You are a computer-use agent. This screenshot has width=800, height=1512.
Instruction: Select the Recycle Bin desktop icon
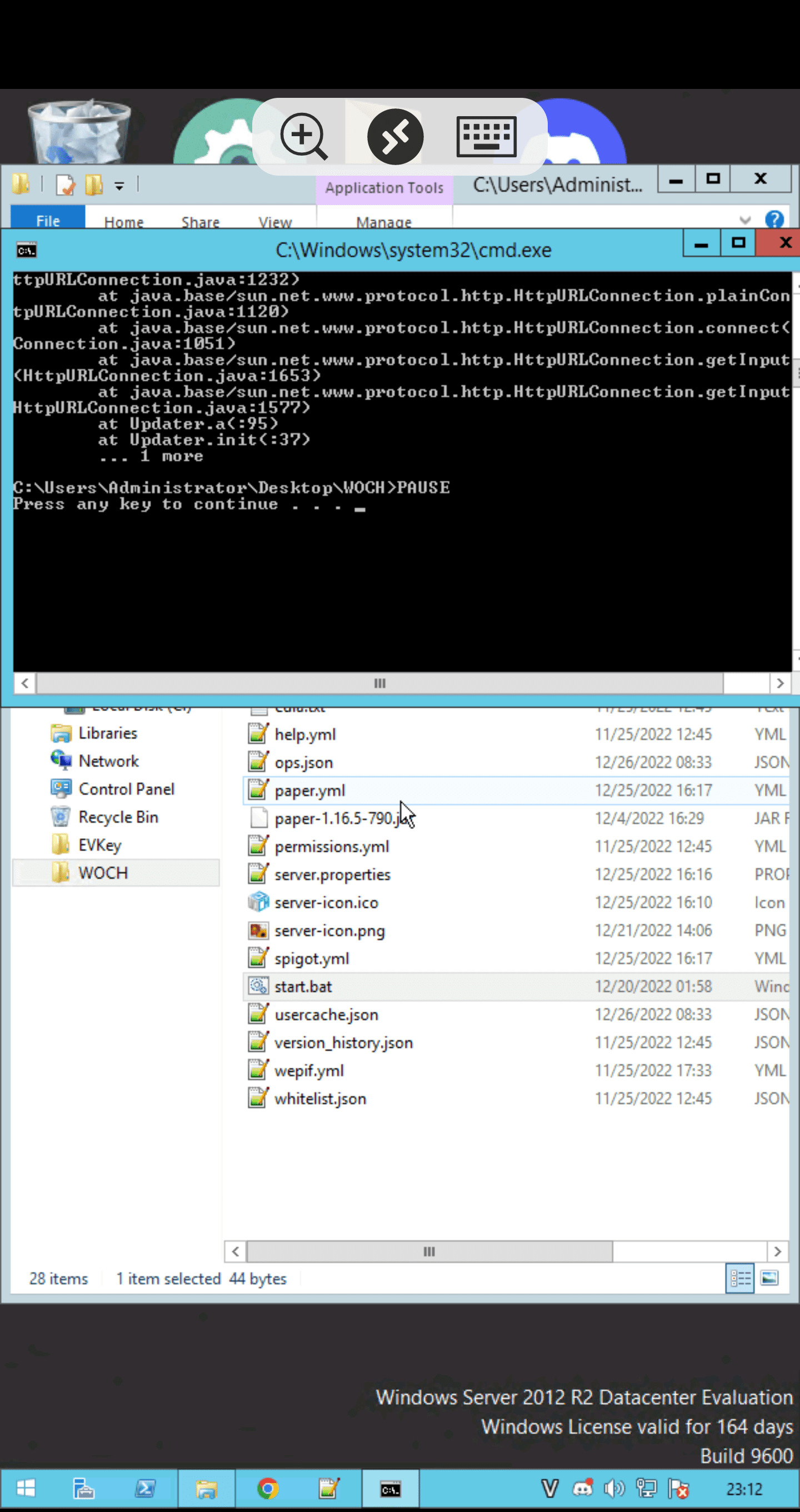click(78, 131)
